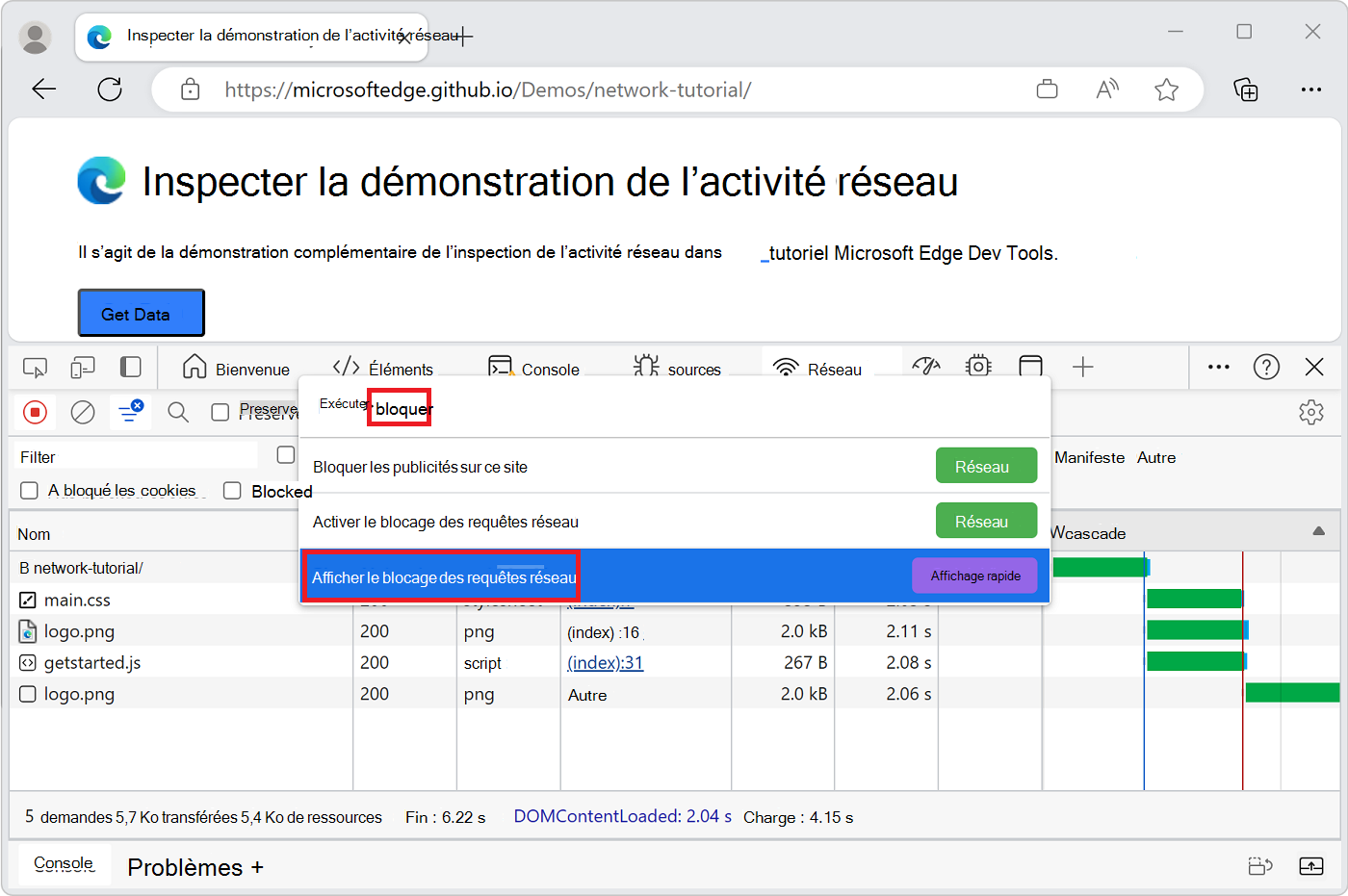Open the sources tab
This screenshot has height=896, width=1348.
(677, 368)
